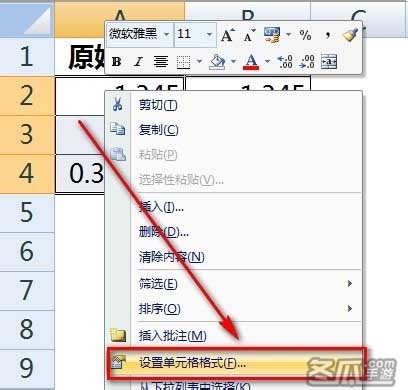The image size is (408, 390).
Task: Open the fill color dropdown arrow
Action: 233,61
